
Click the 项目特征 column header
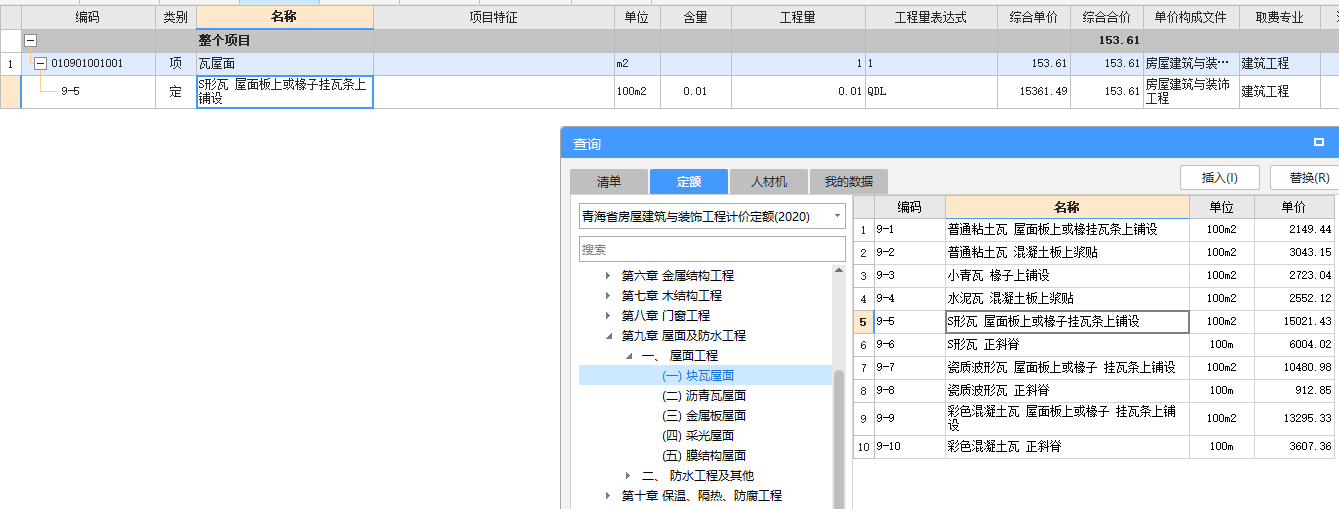pyautogui.click(x=494, y=17)
